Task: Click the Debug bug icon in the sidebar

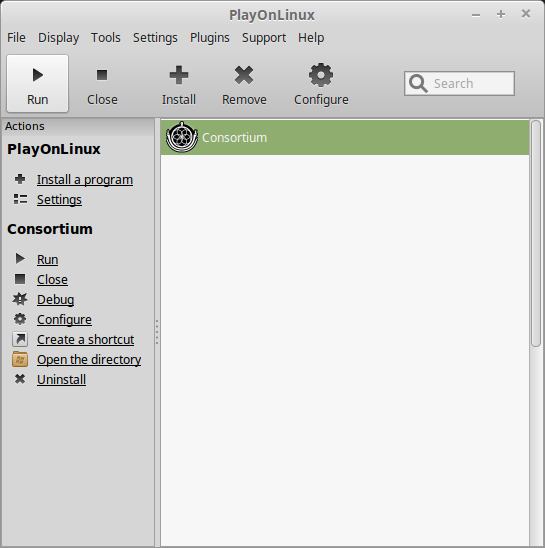Action: 20,299
